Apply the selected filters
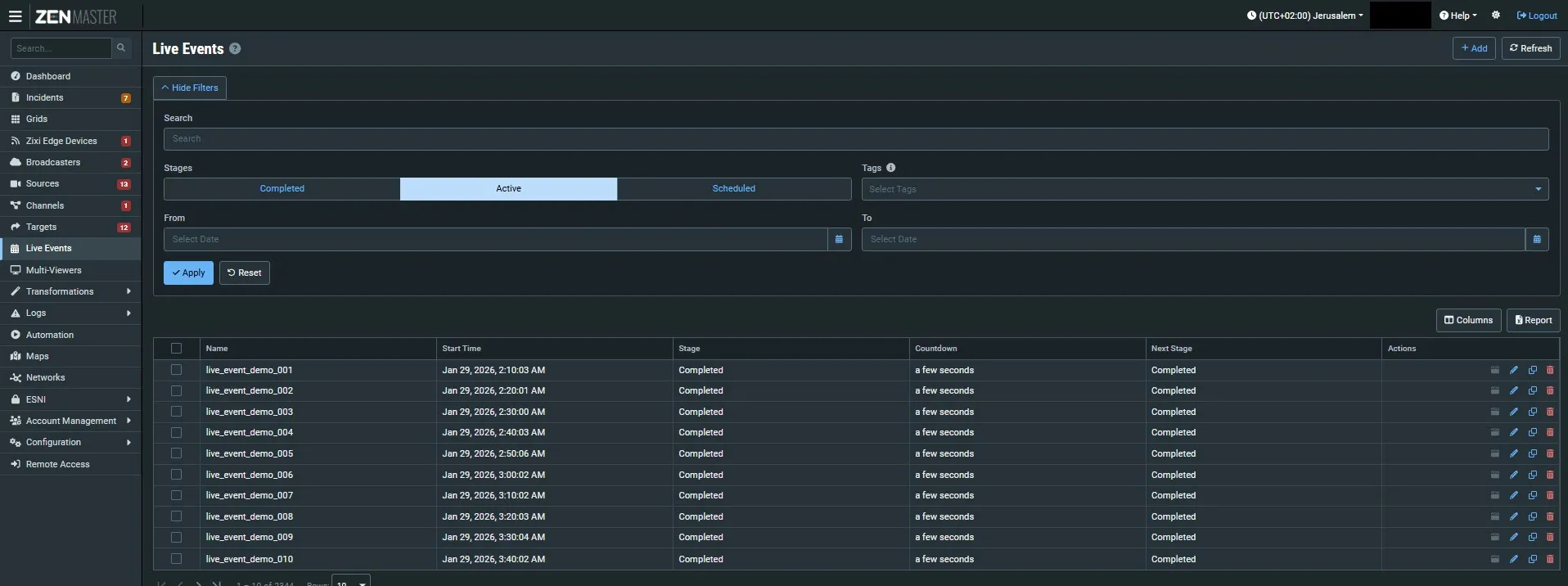The width and height of the screenshot is (1568, 586). coord(188,273)
